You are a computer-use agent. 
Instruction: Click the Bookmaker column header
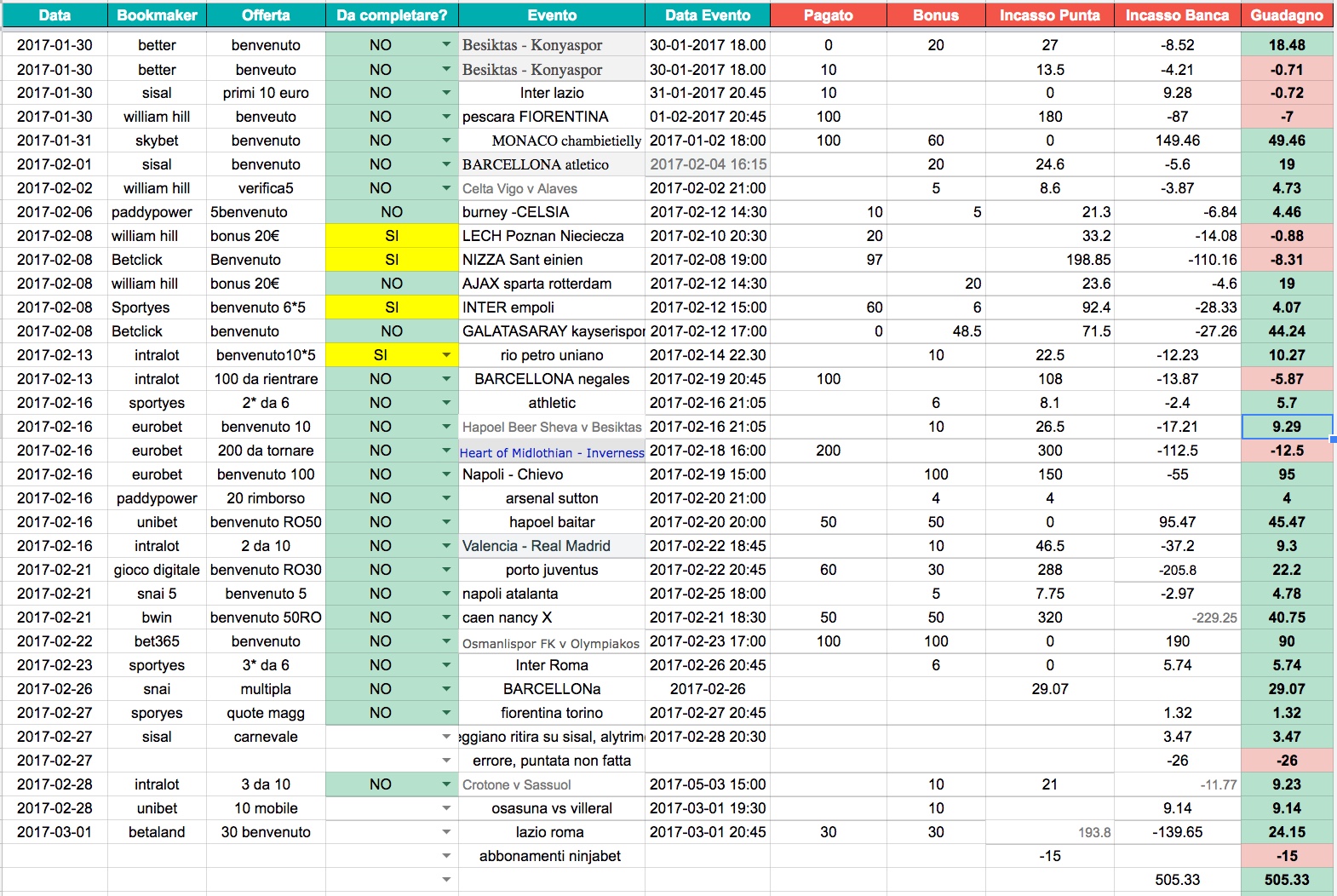[x=157, y=15]
